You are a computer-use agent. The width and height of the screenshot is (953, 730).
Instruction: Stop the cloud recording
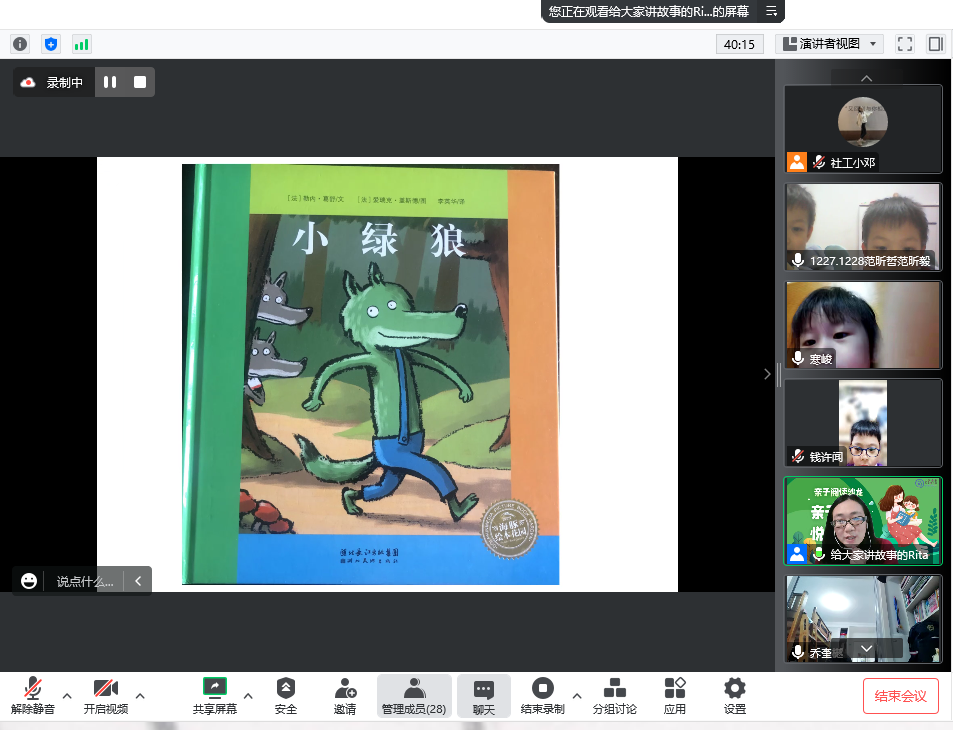point(140,82)
